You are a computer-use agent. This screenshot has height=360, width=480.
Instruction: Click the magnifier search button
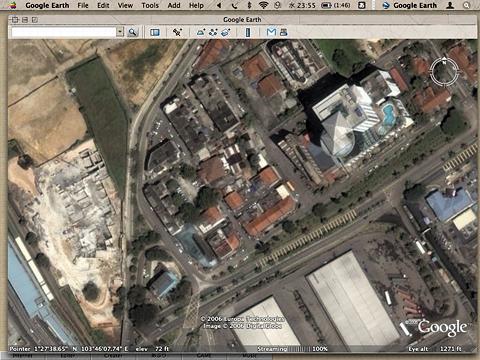133,32
